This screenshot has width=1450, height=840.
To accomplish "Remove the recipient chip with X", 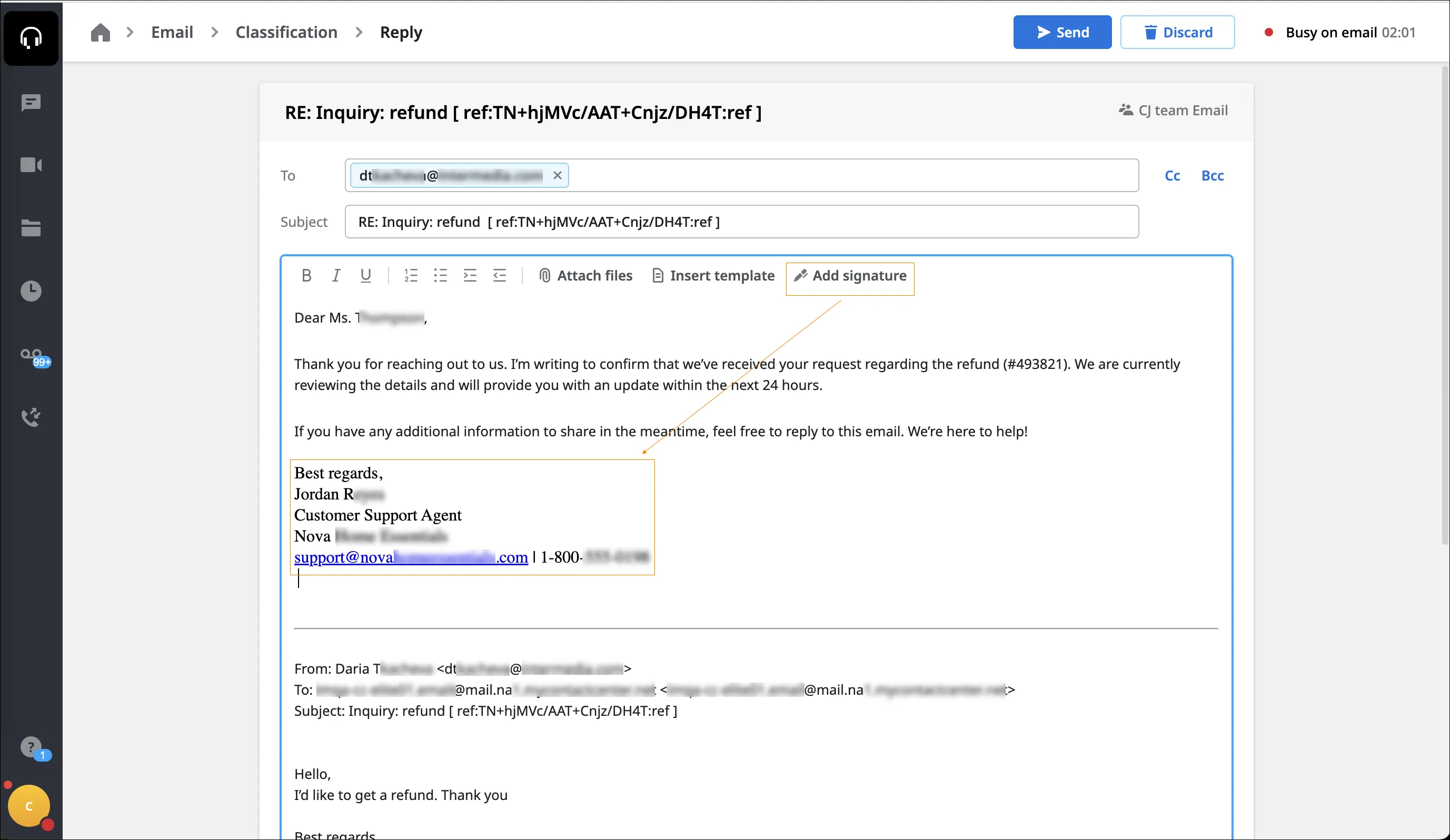I will coord(557,175).
